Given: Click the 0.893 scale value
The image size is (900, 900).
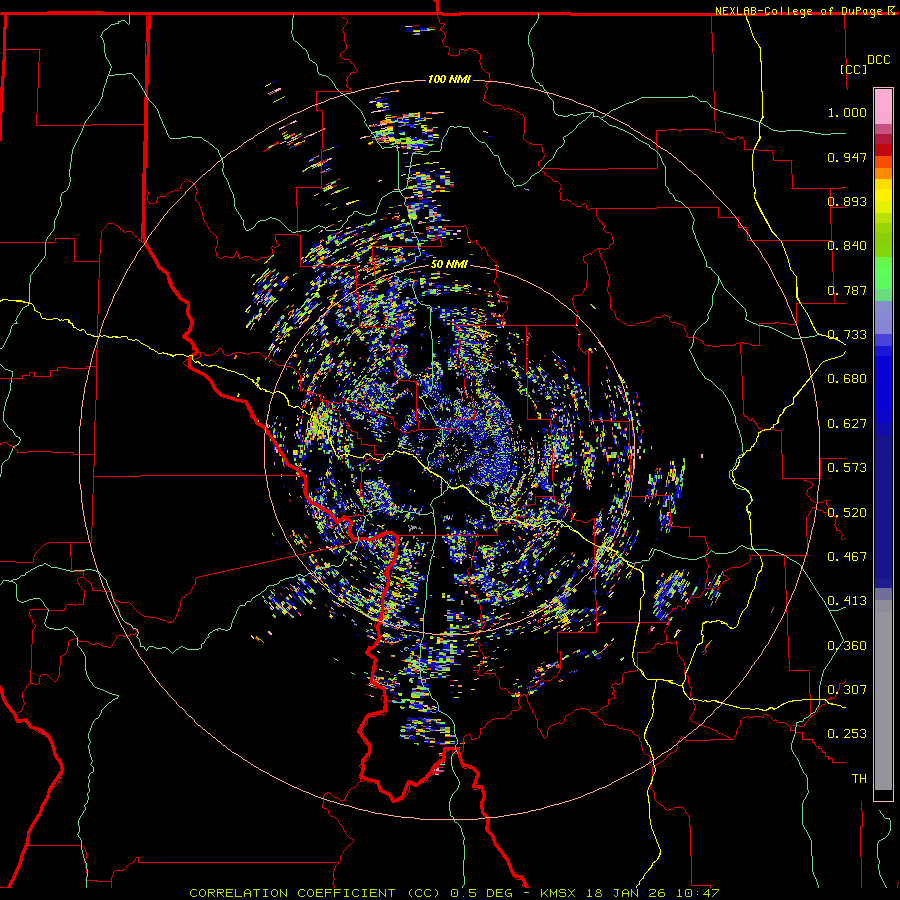Looking at the screenshot, I should pyautogui.click(x=847, y=201).
